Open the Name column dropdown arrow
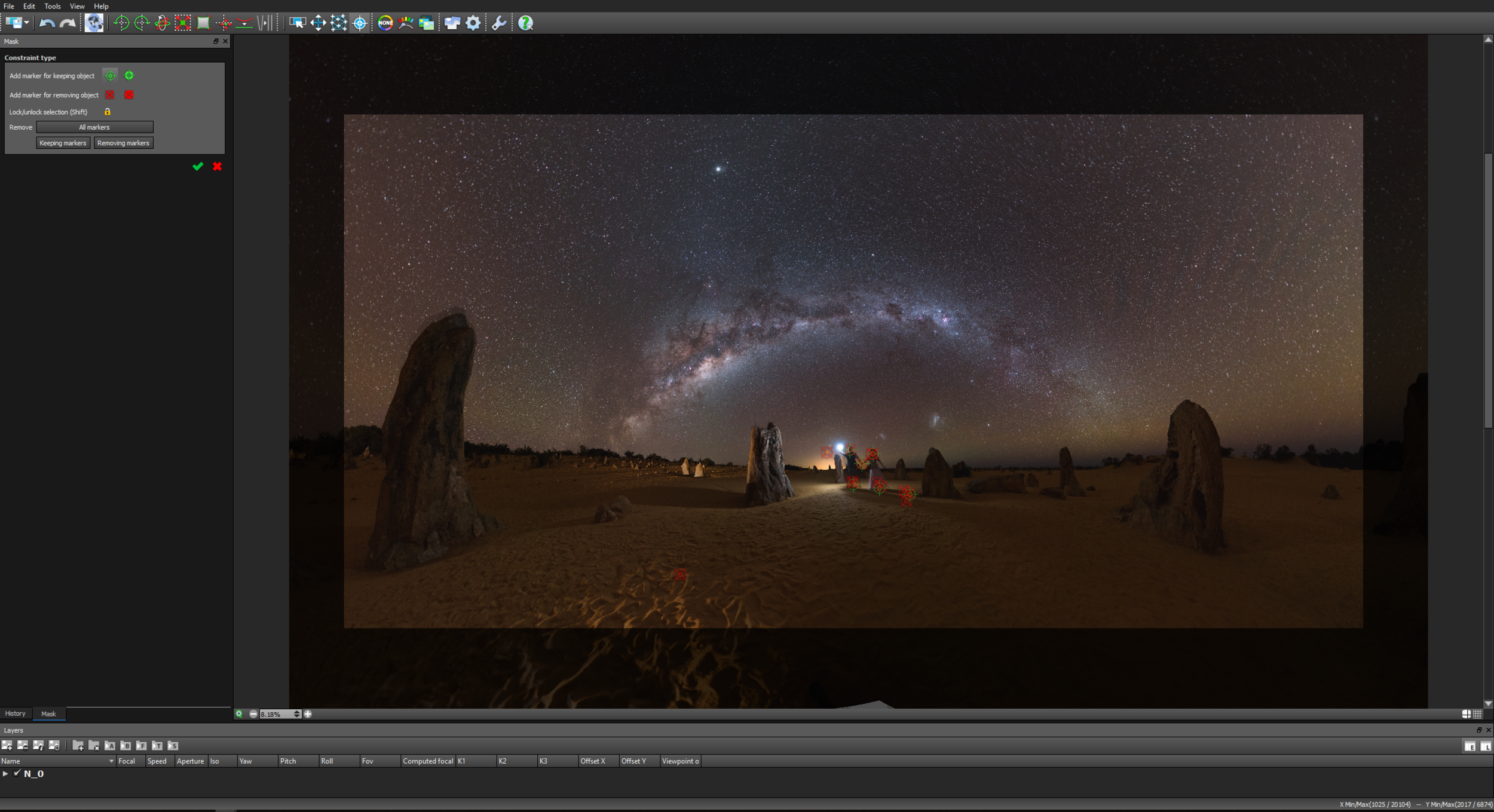The height and width of the screenshot is (812, 1494). click(111, 761)
